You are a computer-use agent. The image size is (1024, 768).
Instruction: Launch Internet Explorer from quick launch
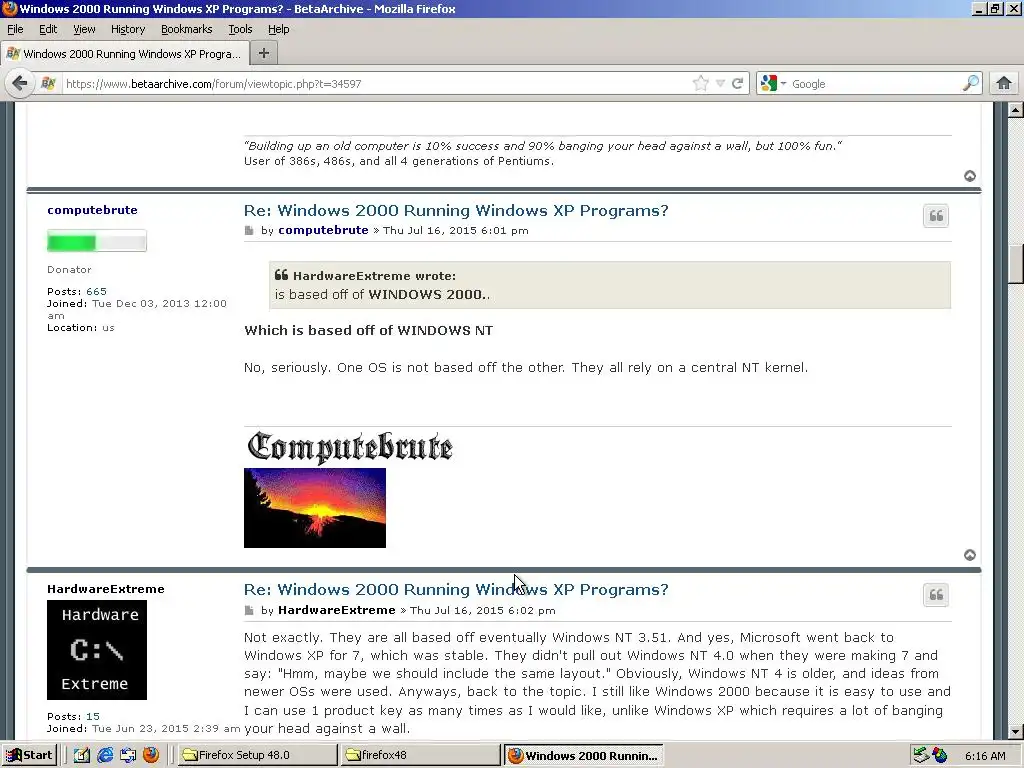104,755
